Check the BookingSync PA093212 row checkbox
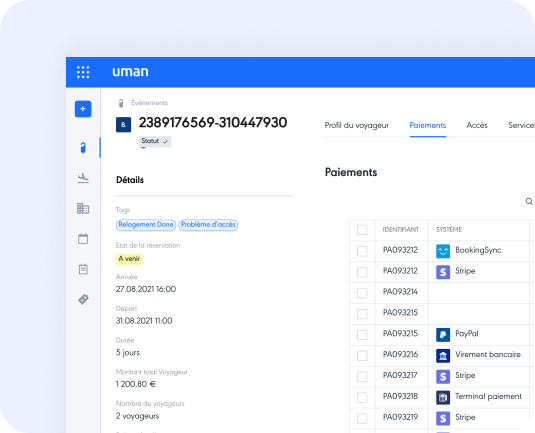The height and width of the screenshot is (433, 535). tap(362, 251)
